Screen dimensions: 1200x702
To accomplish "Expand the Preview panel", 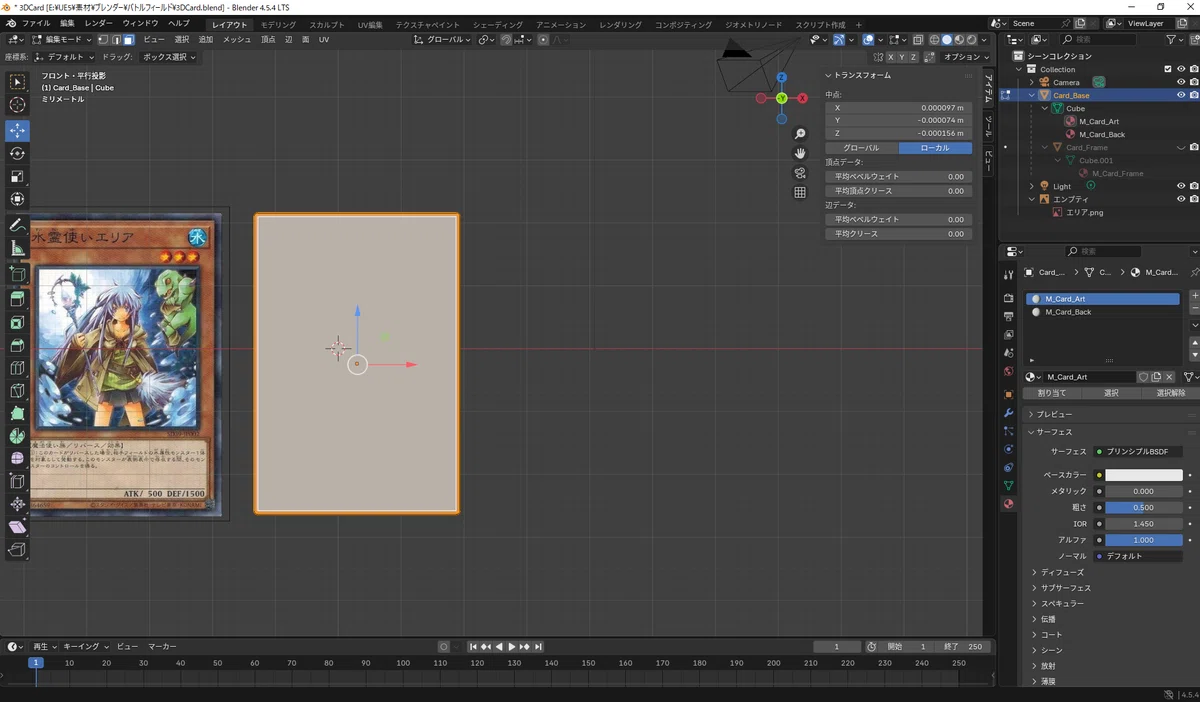I will point(1054,414).
